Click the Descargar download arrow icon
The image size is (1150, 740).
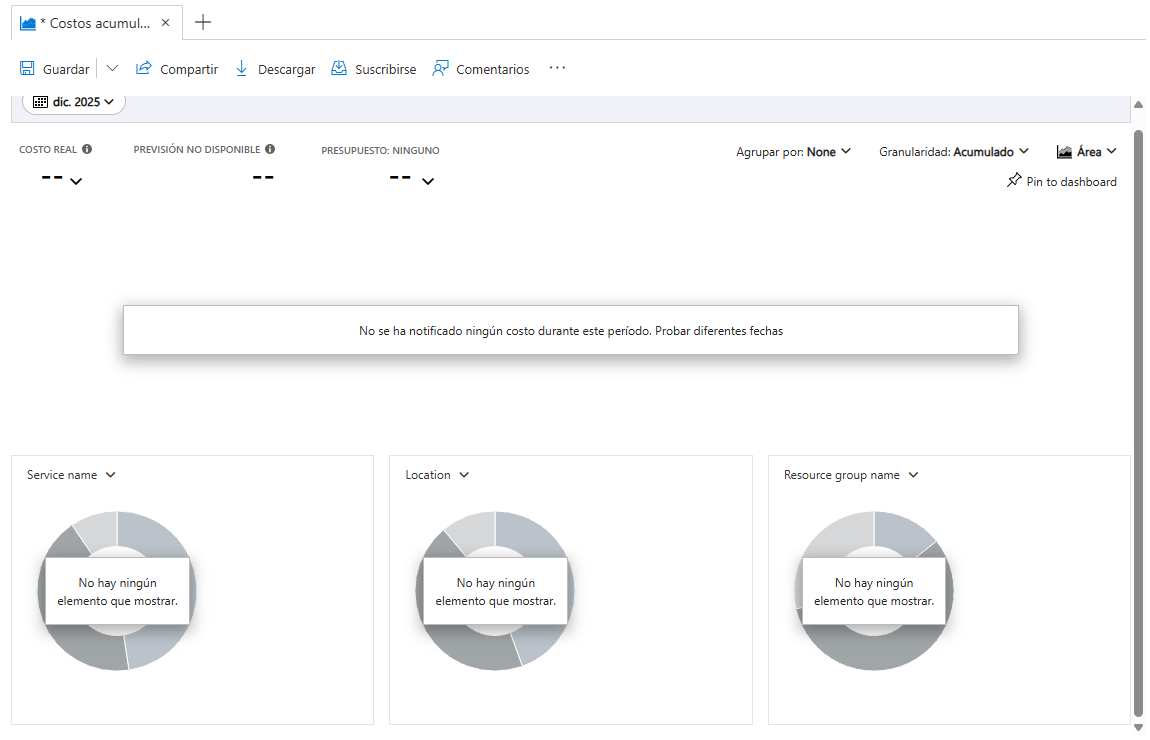[x=241, y=69]
